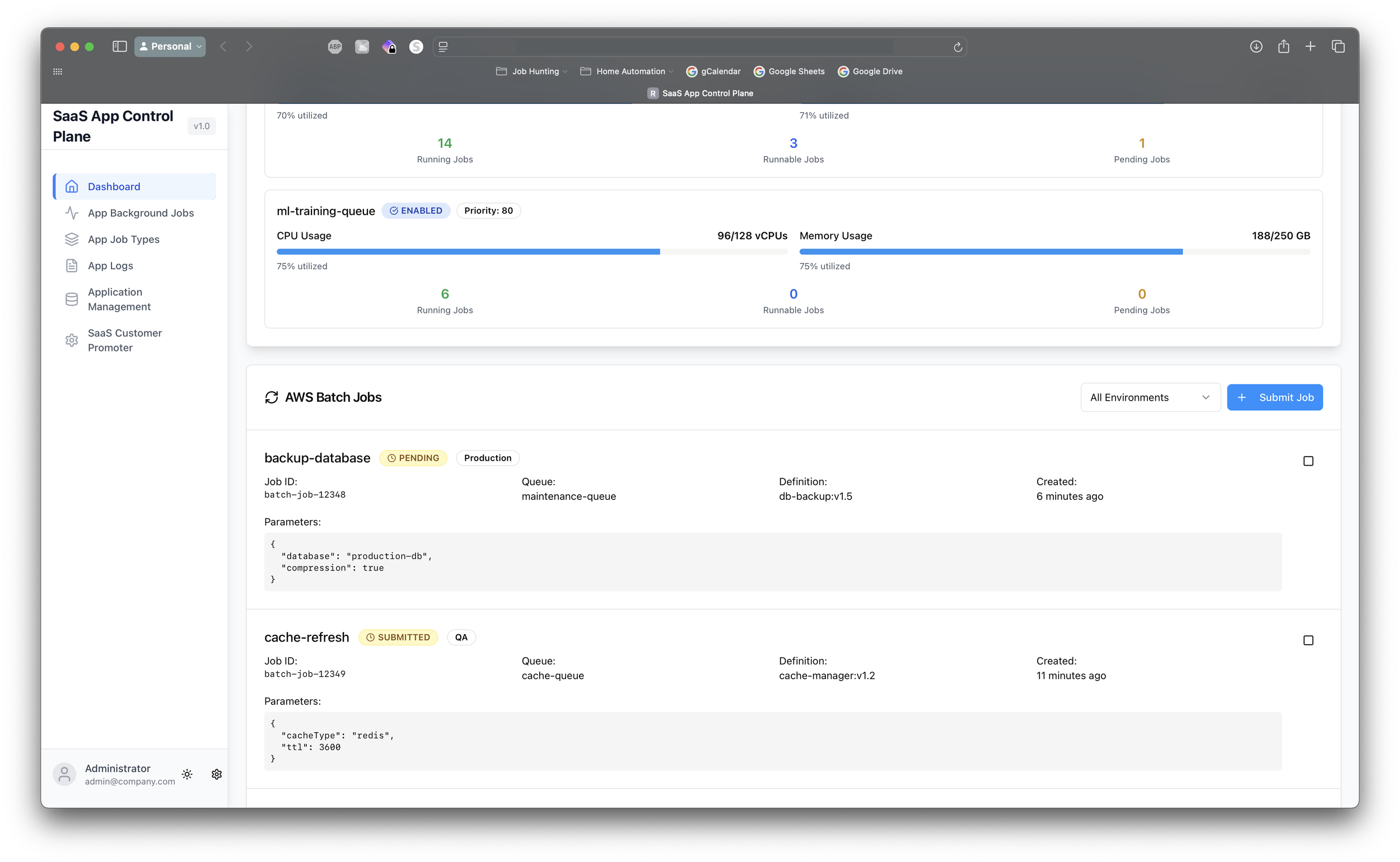Open the tab overview icon

[1338, 46]
